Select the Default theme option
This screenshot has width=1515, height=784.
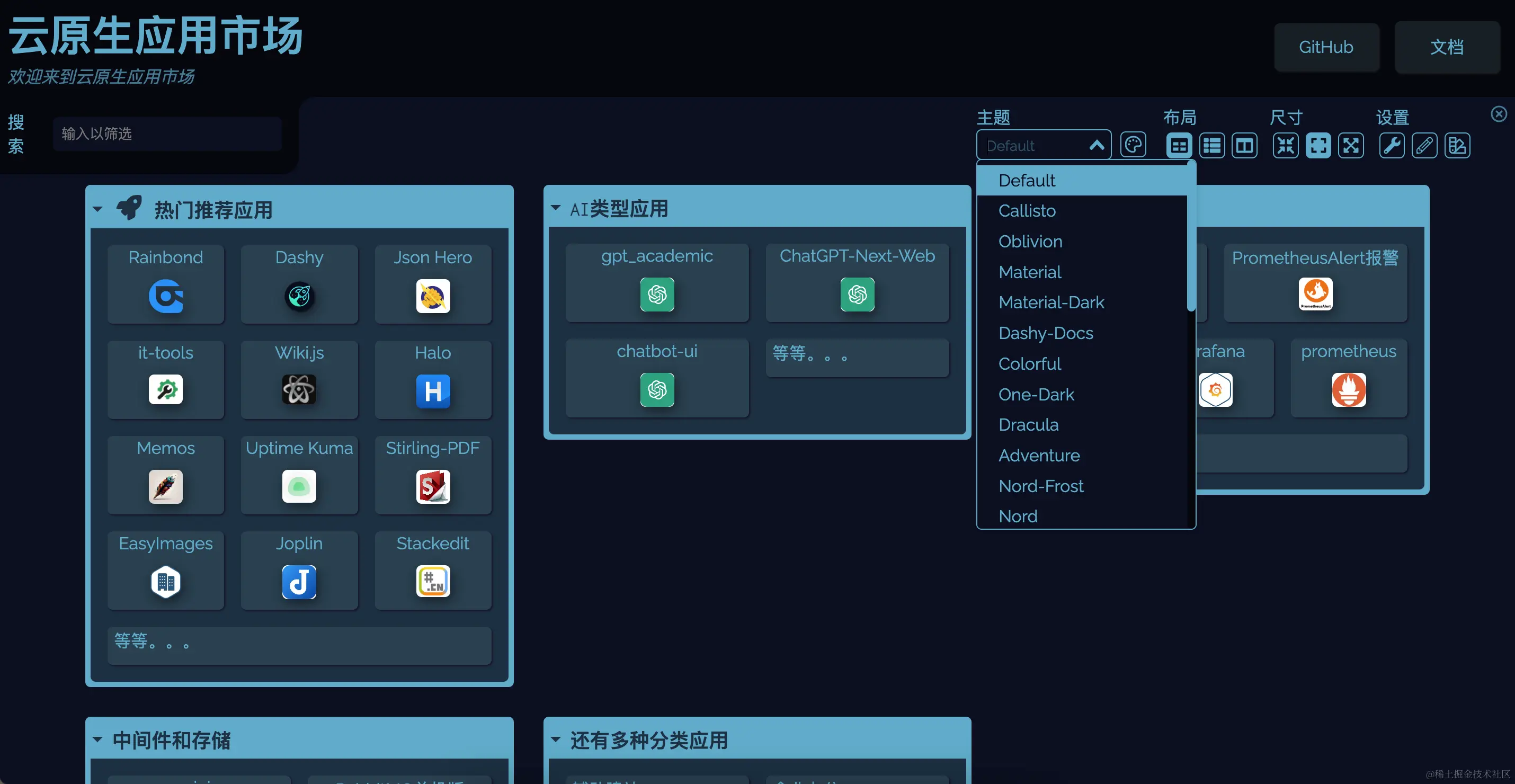click(x=1082, y=180)
